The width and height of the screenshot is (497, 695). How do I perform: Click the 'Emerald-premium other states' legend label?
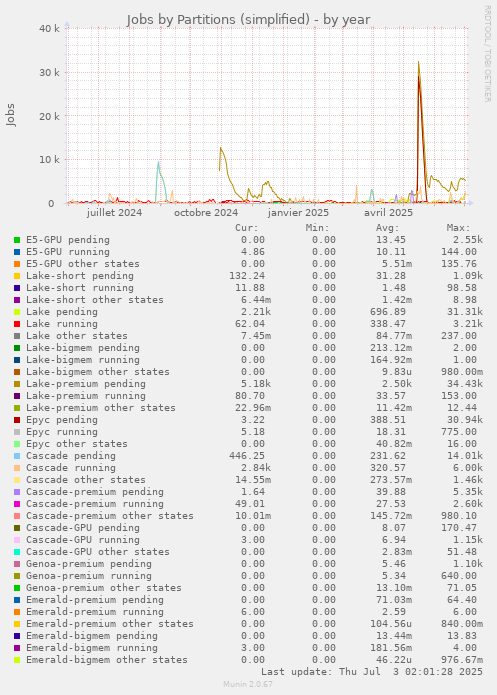click(x=110, y=624)
